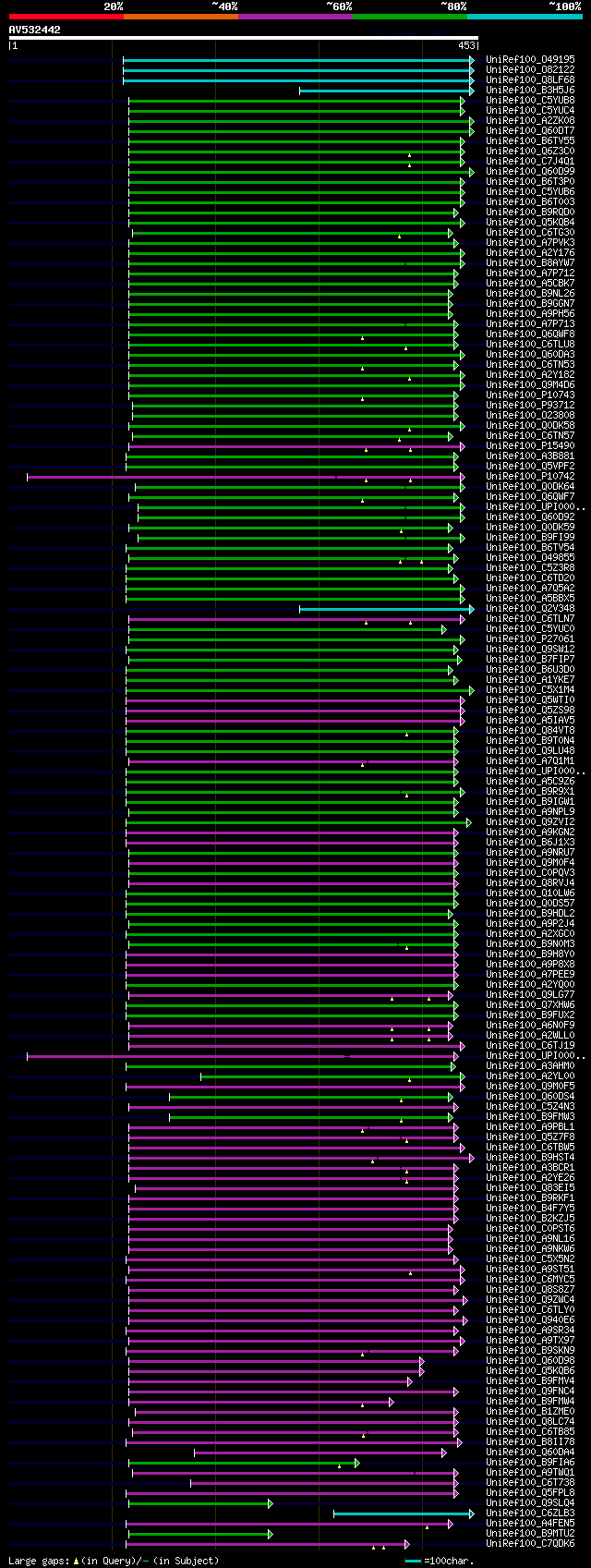
Task: Select the UniRef100_Q9ZVI2 entry
Action: click(530, 822)
